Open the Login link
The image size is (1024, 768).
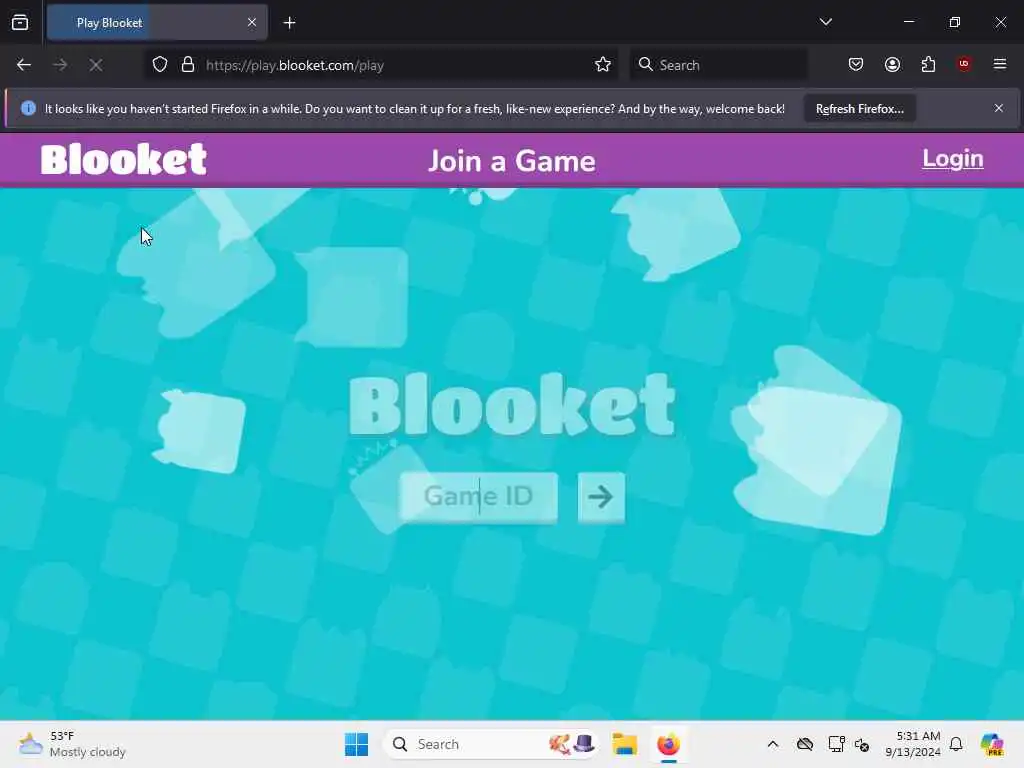coord(953,159)
